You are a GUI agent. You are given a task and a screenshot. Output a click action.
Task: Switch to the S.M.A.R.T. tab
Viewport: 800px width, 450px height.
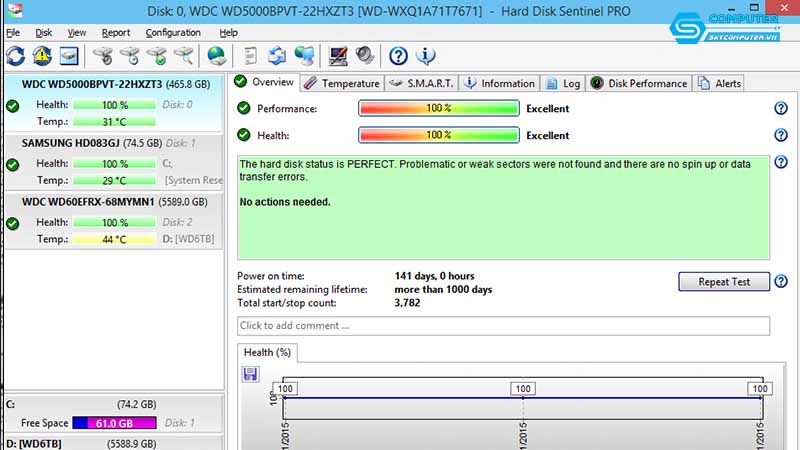420,84
